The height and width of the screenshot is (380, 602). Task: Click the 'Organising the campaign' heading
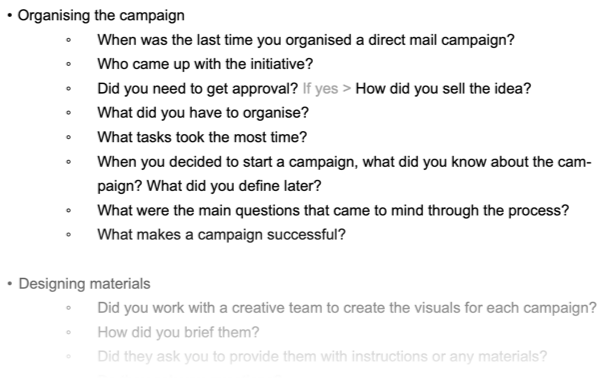[x=101, y=16]
